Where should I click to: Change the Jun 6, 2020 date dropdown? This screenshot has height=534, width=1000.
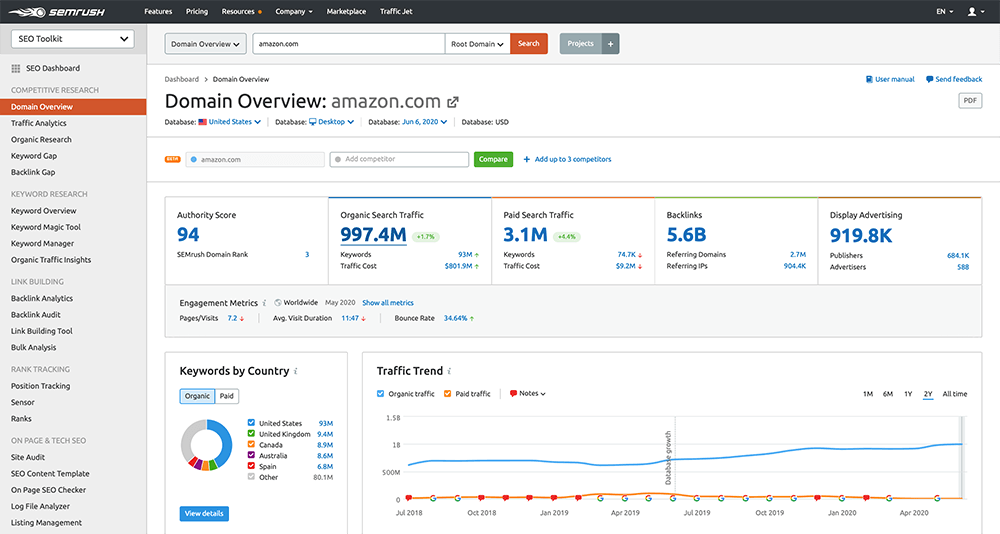point(424,122)
